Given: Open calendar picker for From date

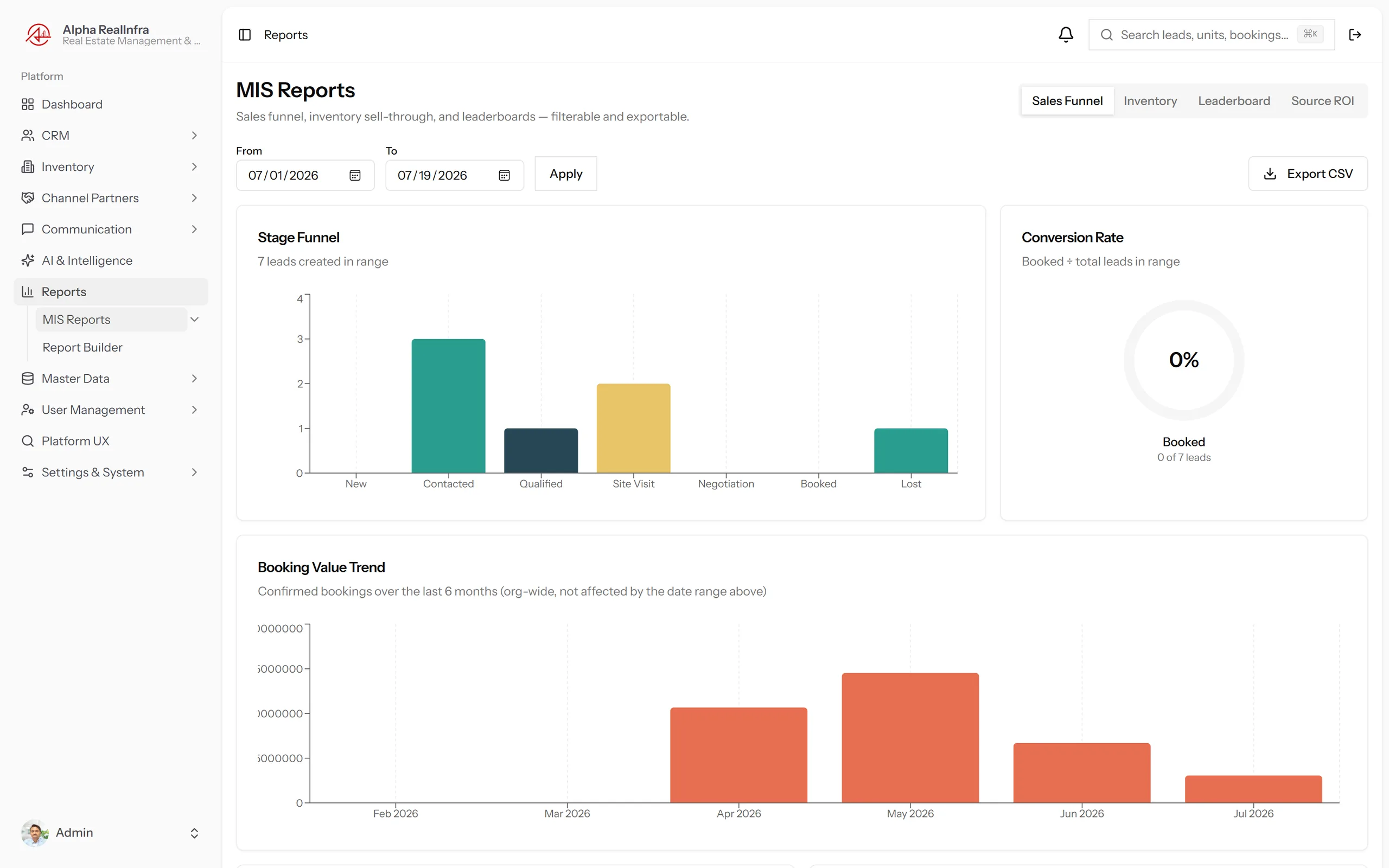Looking at the screenshot, I should [355, 175].
